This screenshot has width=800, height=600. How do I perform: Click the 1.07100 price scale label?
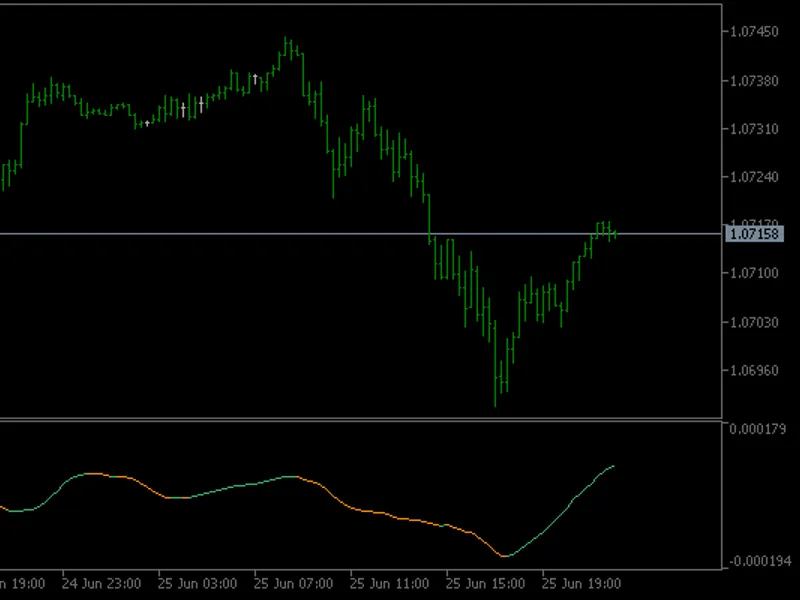tap(754, 273)
